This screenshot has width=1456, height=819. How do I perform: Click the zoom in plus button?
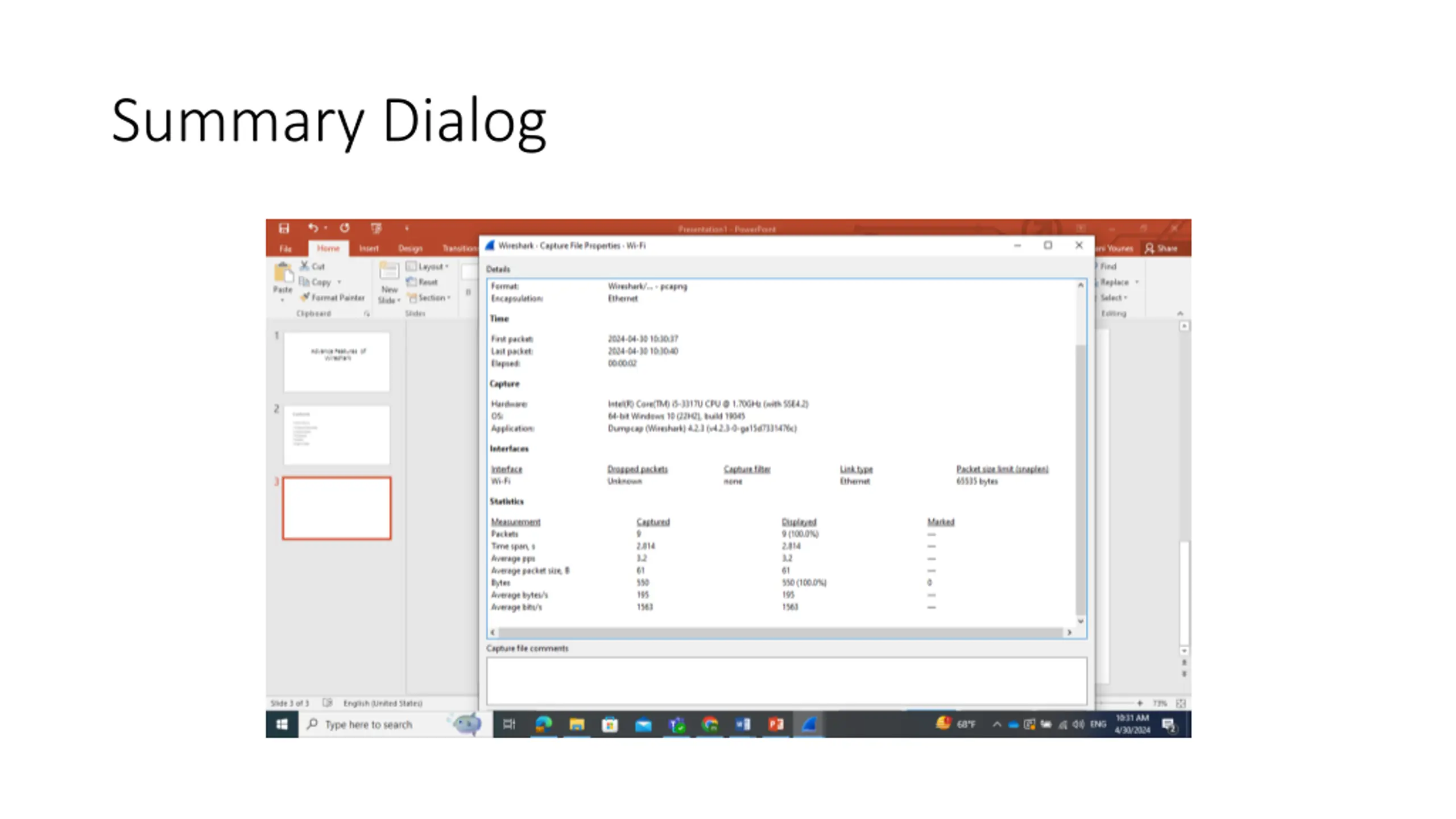(x=1139, y=704)
